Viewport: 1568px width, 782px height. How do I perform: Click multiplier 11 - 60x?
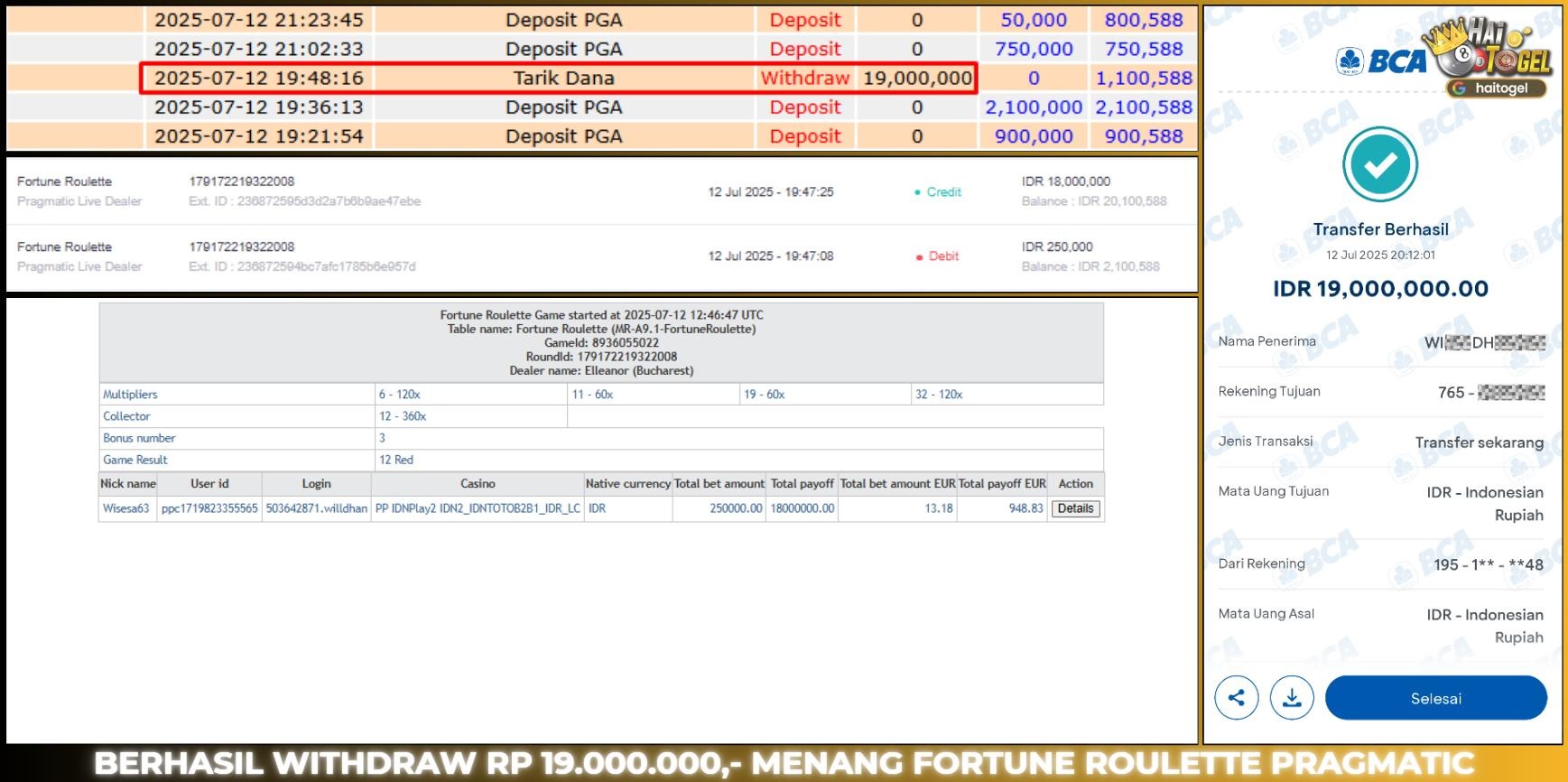(x=592, y=395)
